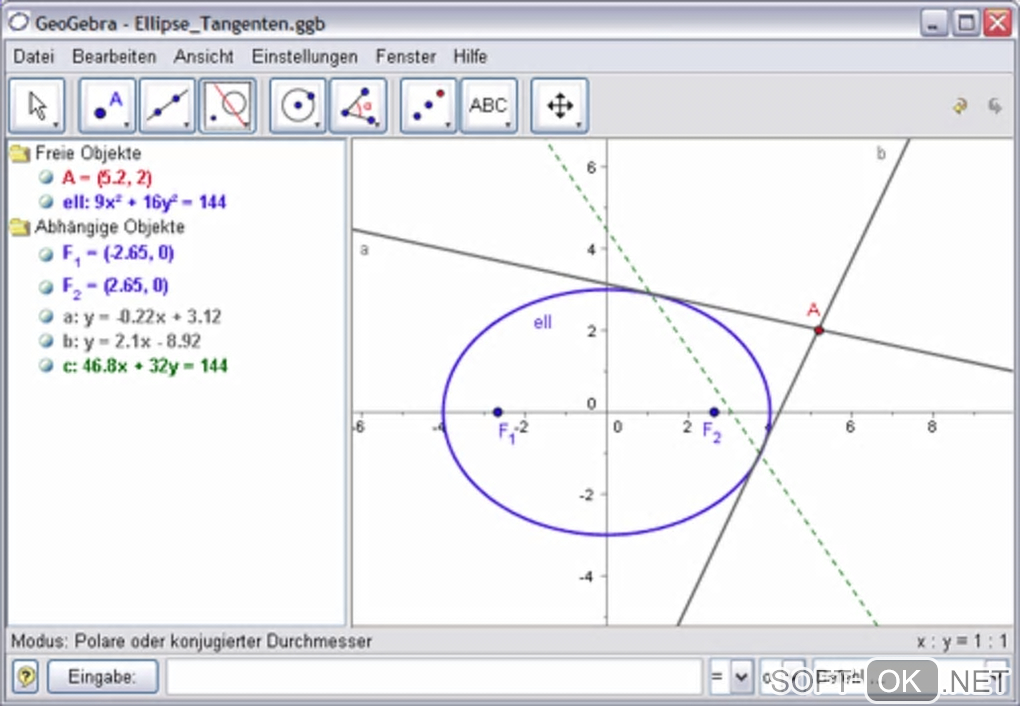Open submenu arrow on the Move tool
This screenshot has width=1020, height=706.
pos(57,125)
